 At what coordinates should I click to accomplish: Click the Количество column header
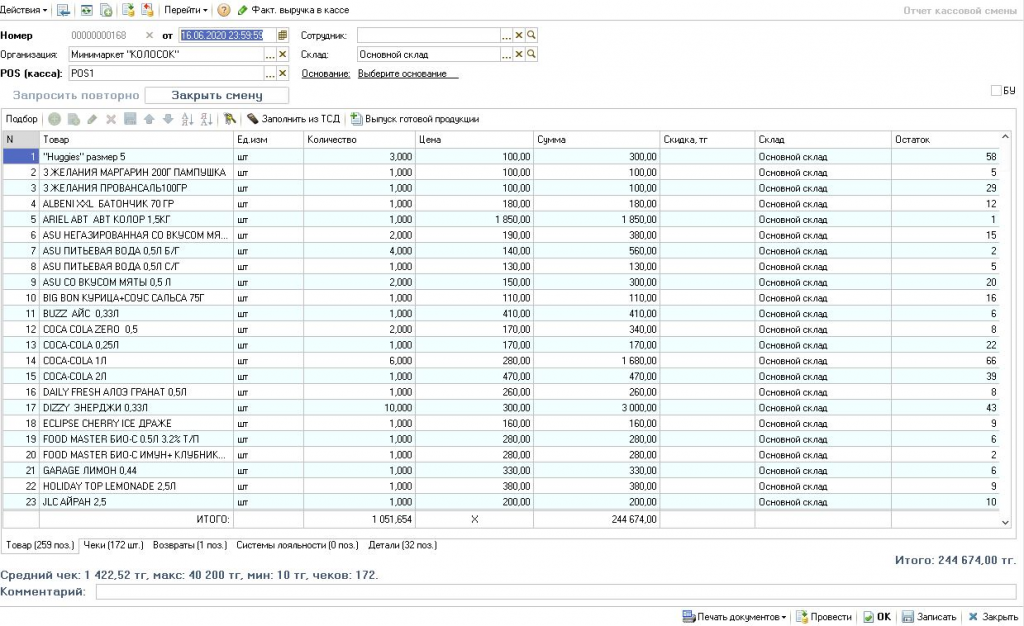coord(359,140)
